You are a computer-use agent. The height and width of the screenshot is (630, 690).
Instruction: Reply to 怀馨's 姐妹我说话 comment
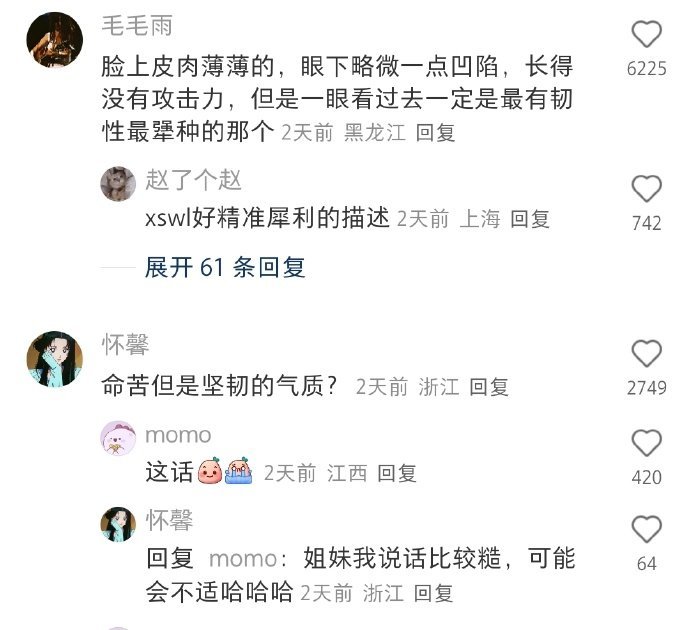(x=433, y=593)
